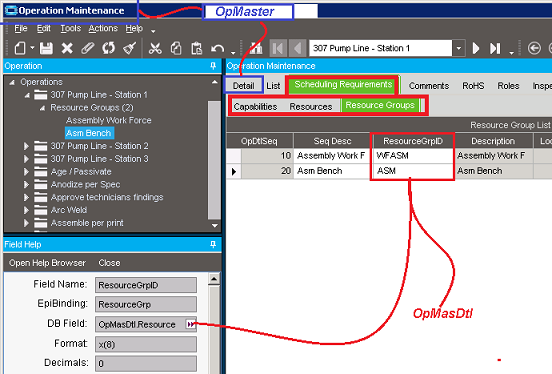Open the Tools menu
This screenshot has width=552, height=374.
tap(70, 29)
